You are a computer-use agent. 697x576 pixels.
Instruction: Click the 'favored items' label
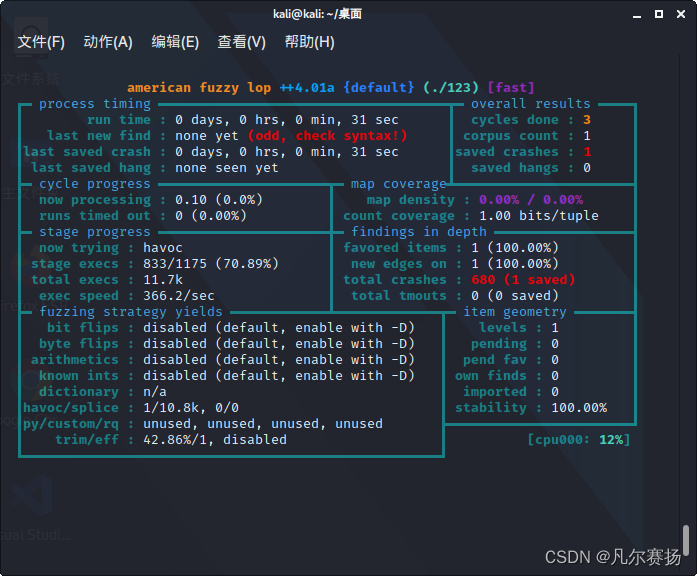coord(395,248)
